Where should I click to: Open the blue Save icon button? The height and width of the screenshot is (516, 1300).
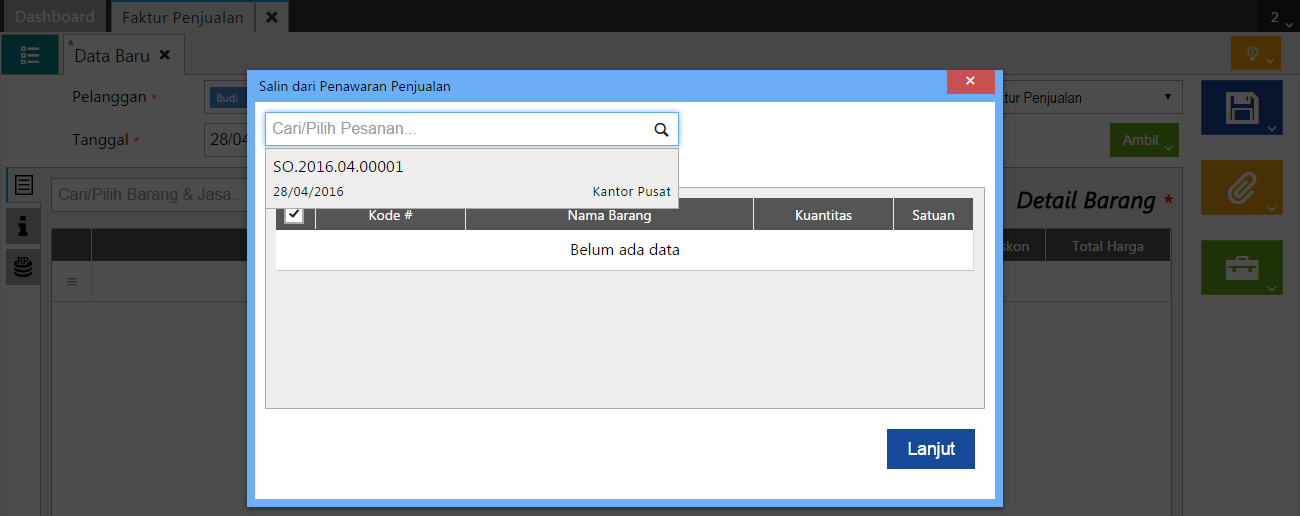(1240, 108)
